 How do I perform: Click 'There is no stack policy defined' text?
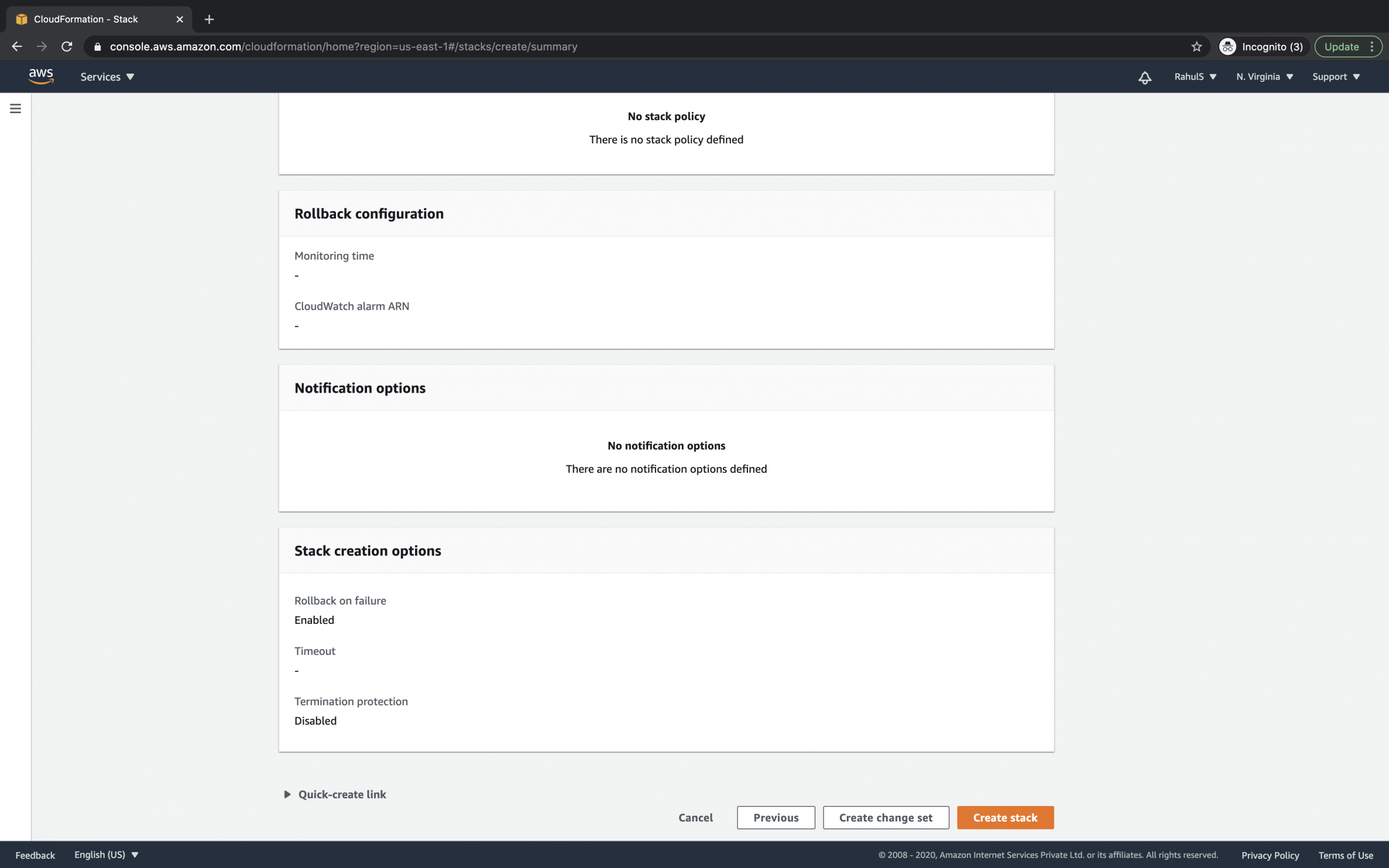[666, 139]
